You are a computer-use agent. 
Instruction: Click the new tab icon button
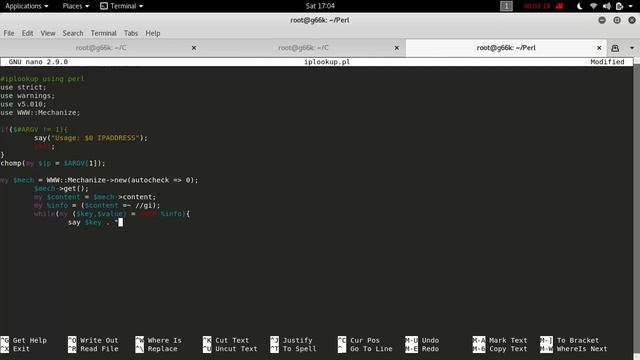click(615, 48)
